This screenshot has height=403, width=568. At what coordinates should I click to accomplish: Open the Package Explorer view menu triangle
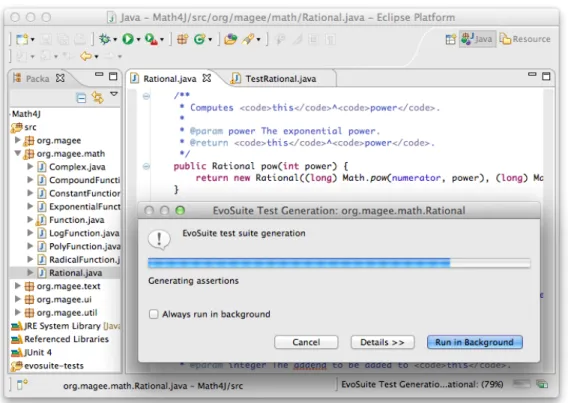click(114, 94)
